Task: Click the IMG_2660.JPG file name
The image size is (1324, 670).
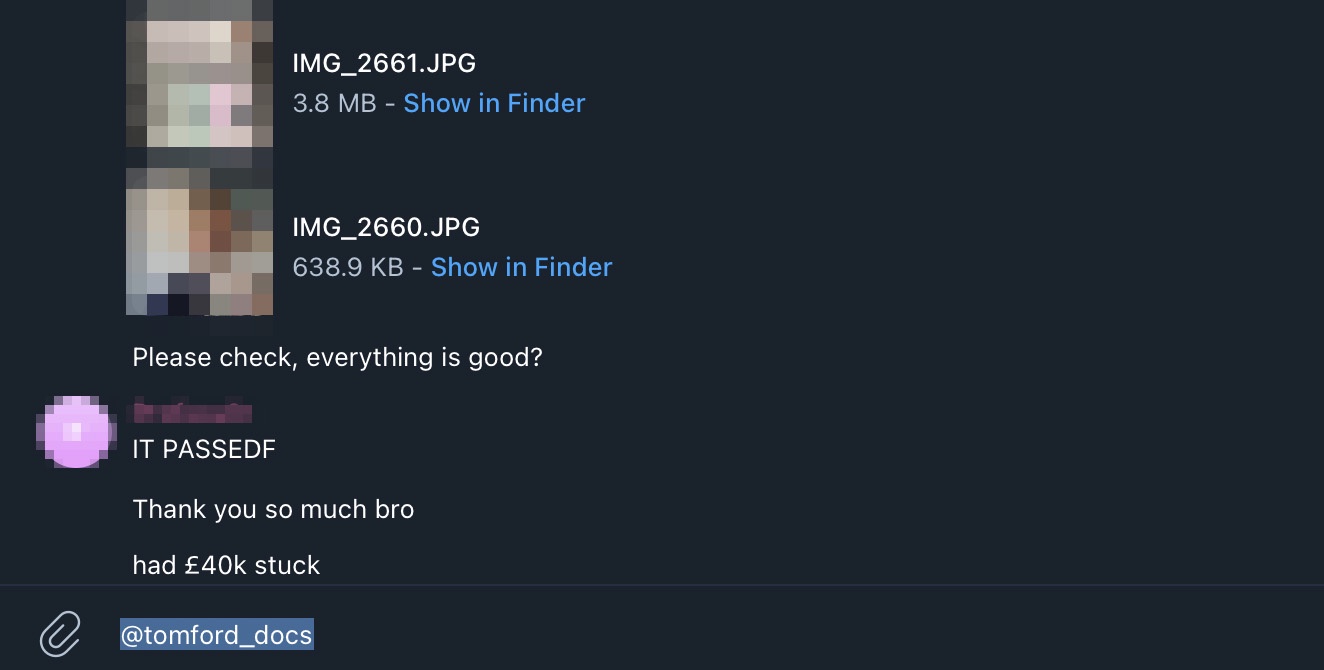Action: 386,228
